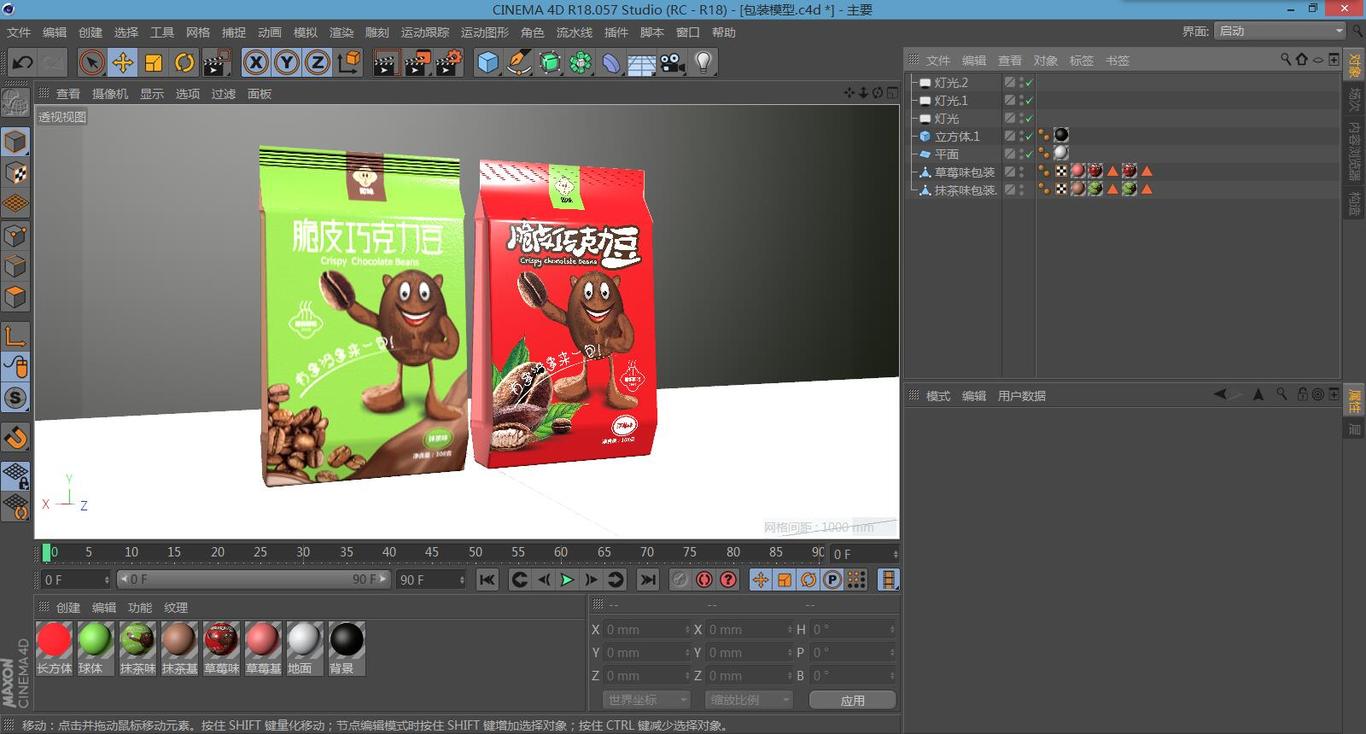Switch to the 场次 side tab
The height and width of the screenshot is (734, 1366).
[x=1355, y=100]
